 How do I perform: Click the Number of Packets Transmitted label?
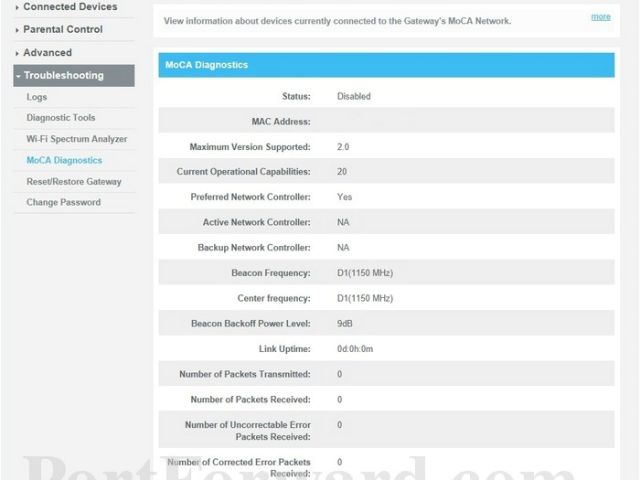[x=244, y=374]
